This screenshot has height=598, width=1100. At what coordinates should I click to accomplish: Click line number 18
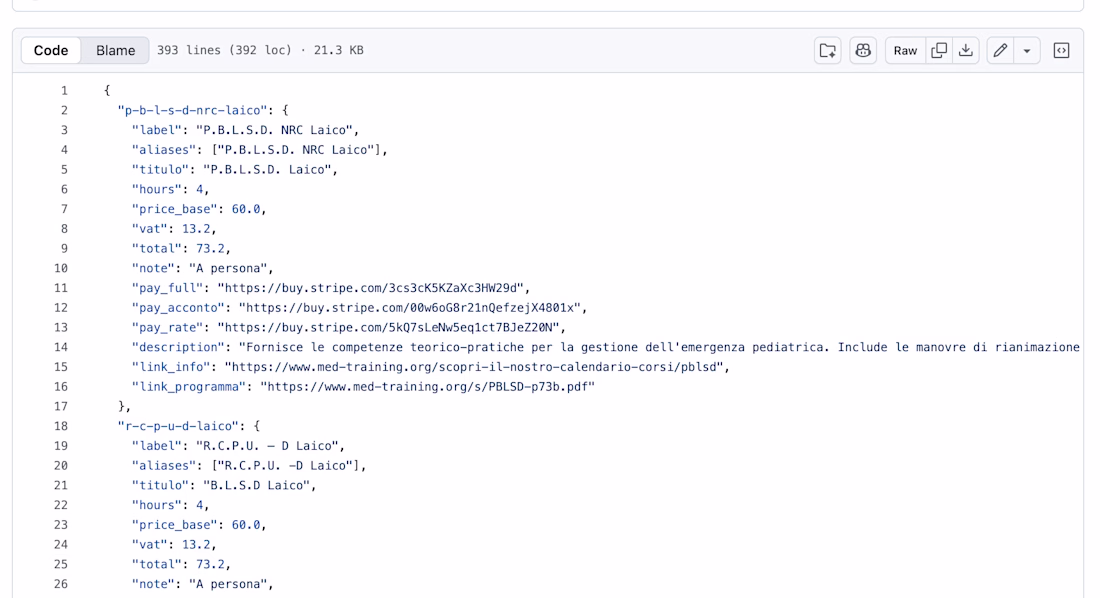[x=61, y=426]
